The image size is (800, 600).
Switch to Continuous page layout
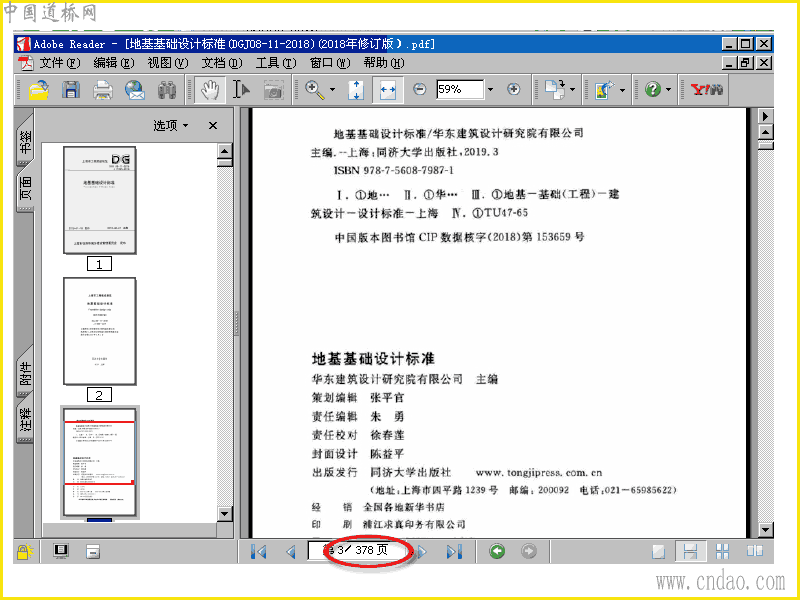pos(690,552)
